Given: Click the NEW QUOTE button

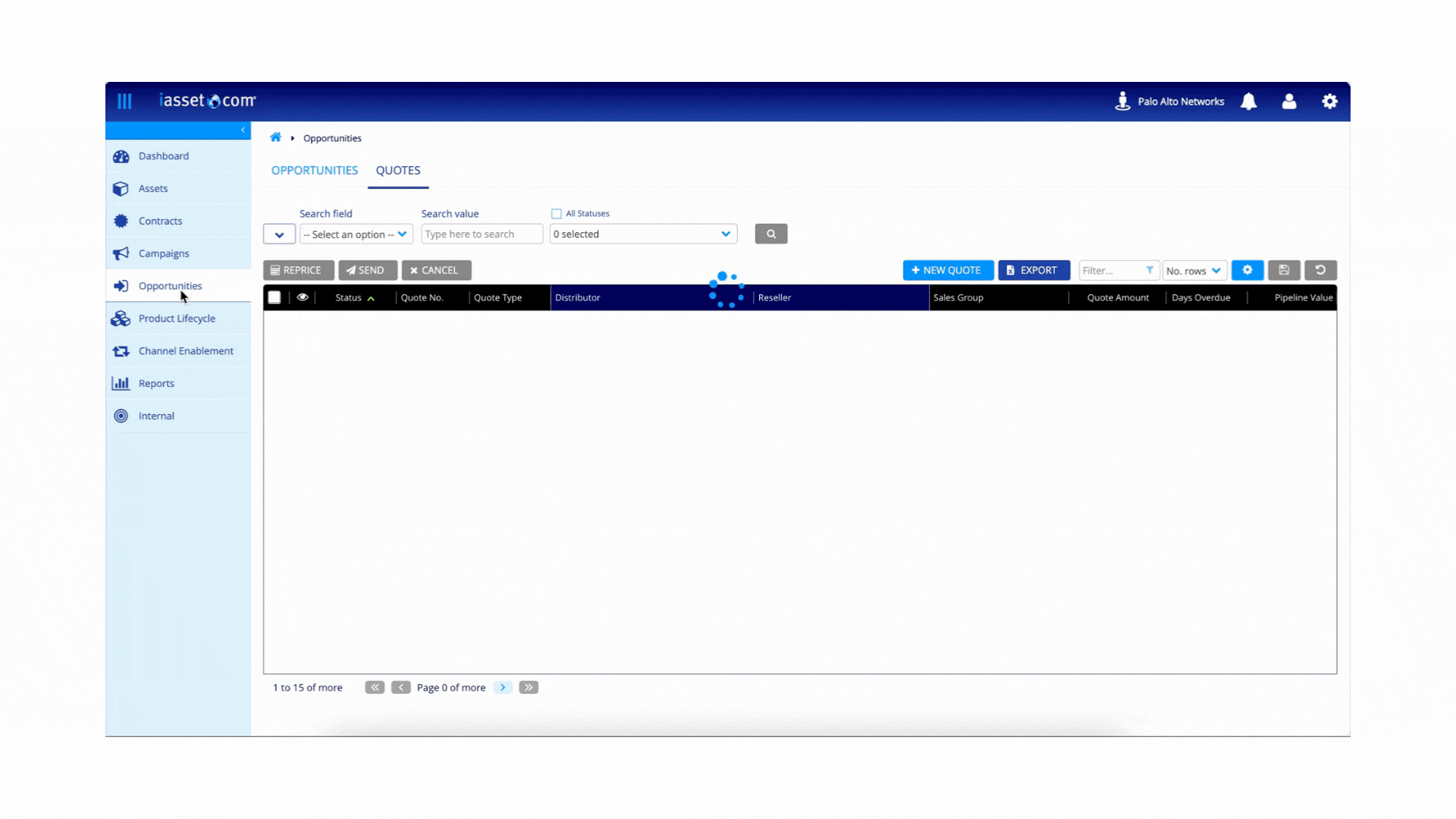Looking at the screenshot, I should (x=948, y=270).
